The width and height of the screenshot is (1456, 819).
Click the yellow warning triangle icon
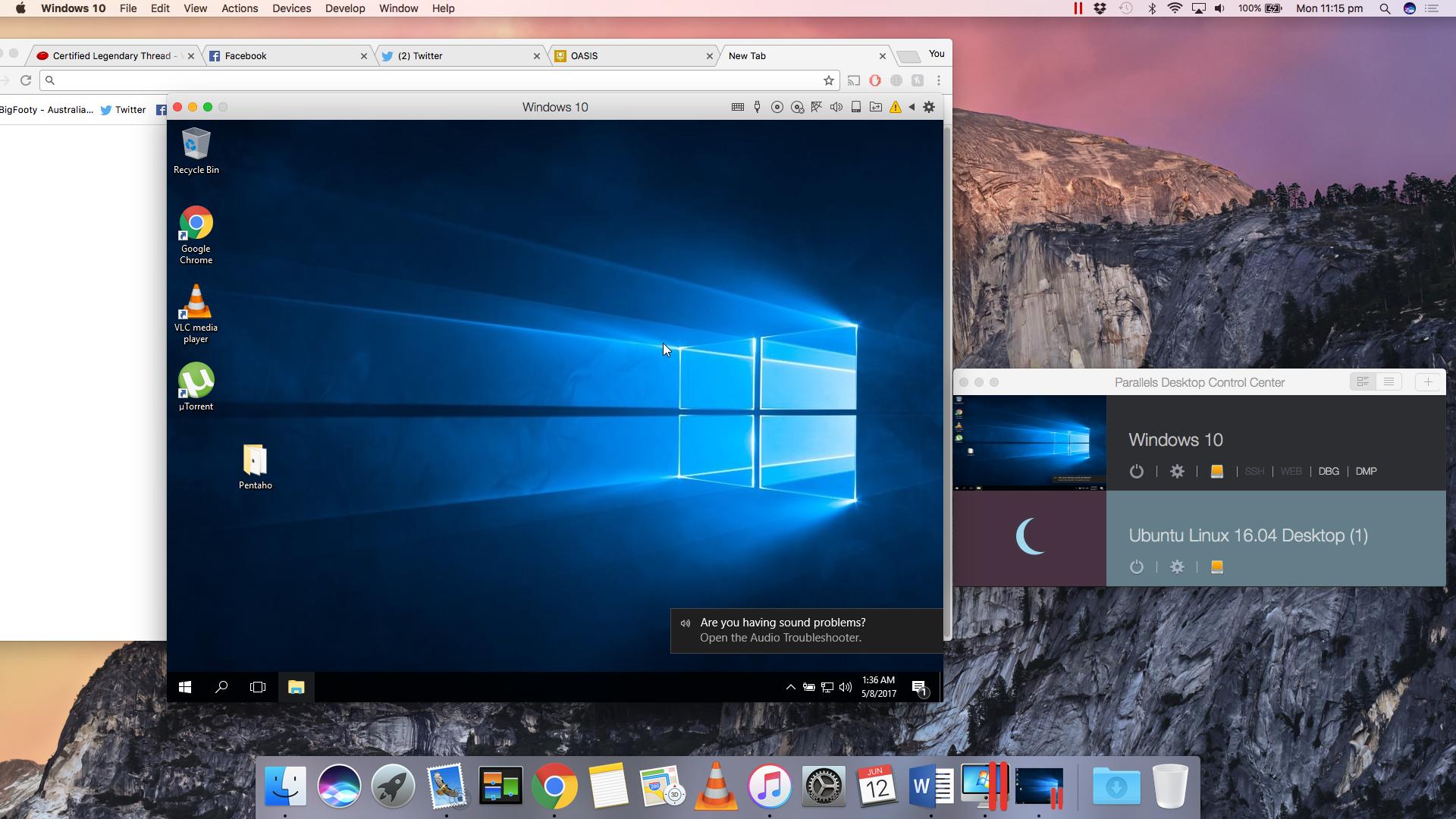click(895, 107)
